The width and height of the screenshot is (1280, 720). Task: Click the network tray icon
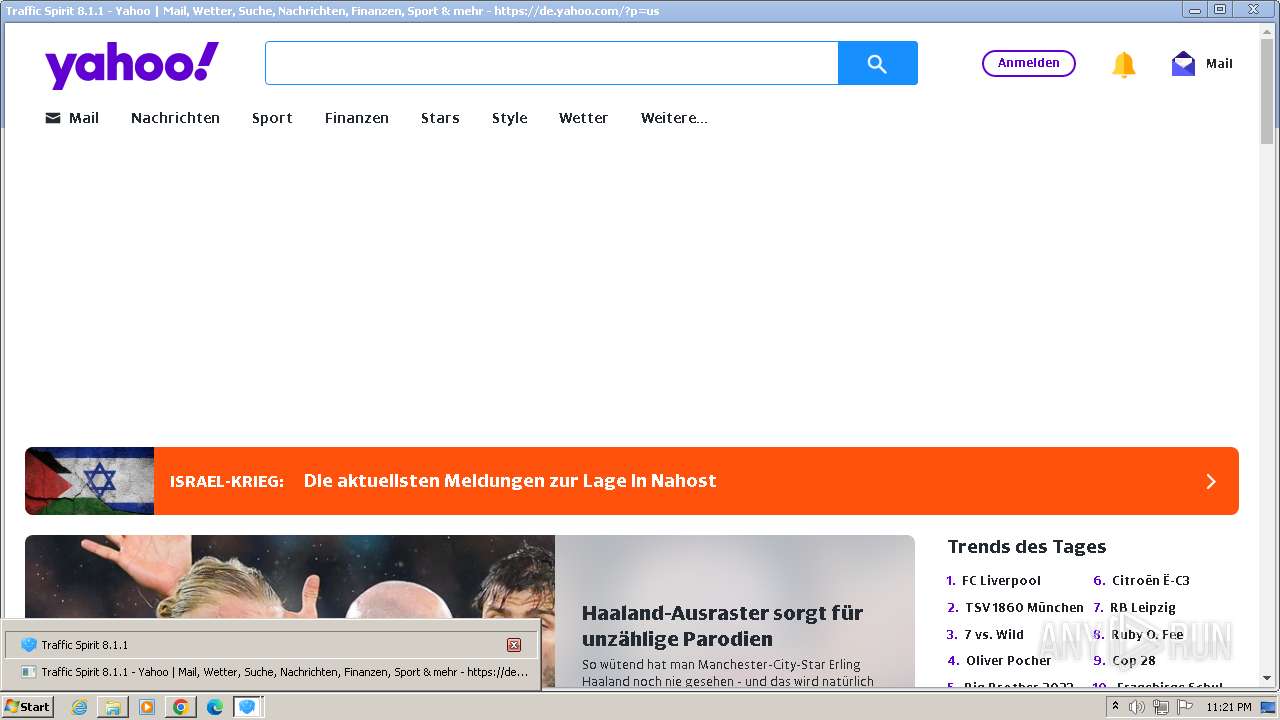tap(1160, 707)
